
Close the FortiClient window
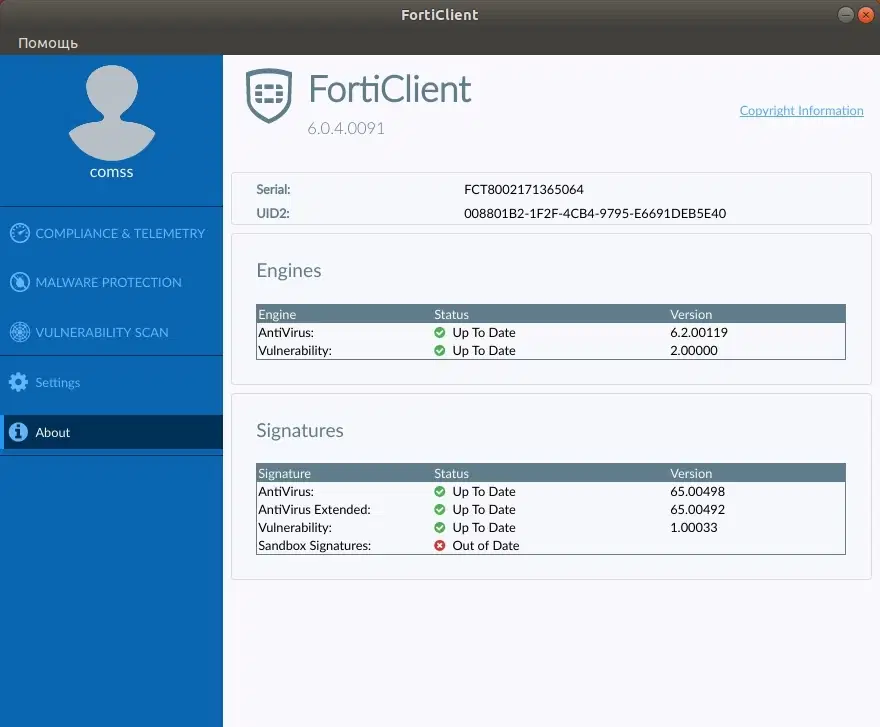[x=865, y=15]
